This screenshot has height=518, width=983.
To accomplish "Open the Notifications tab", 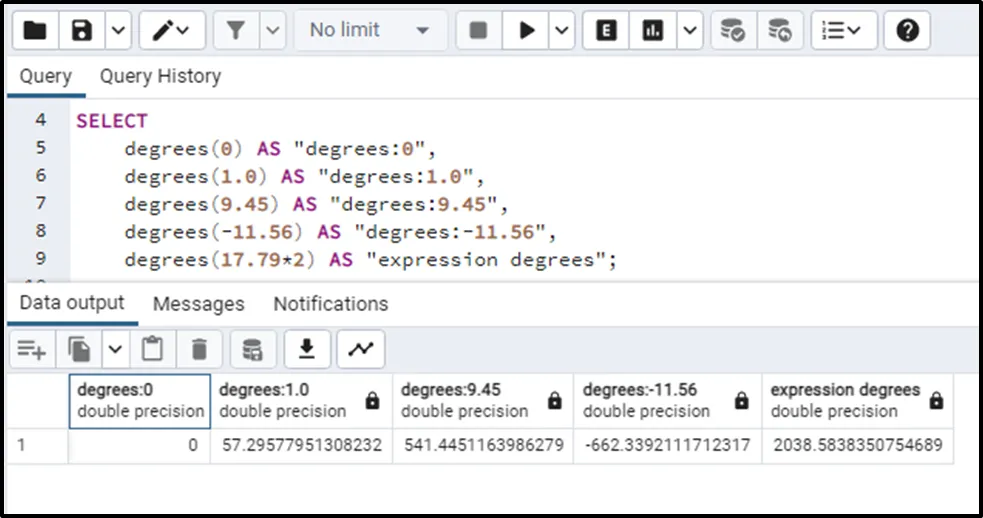I will coord(330,304).
